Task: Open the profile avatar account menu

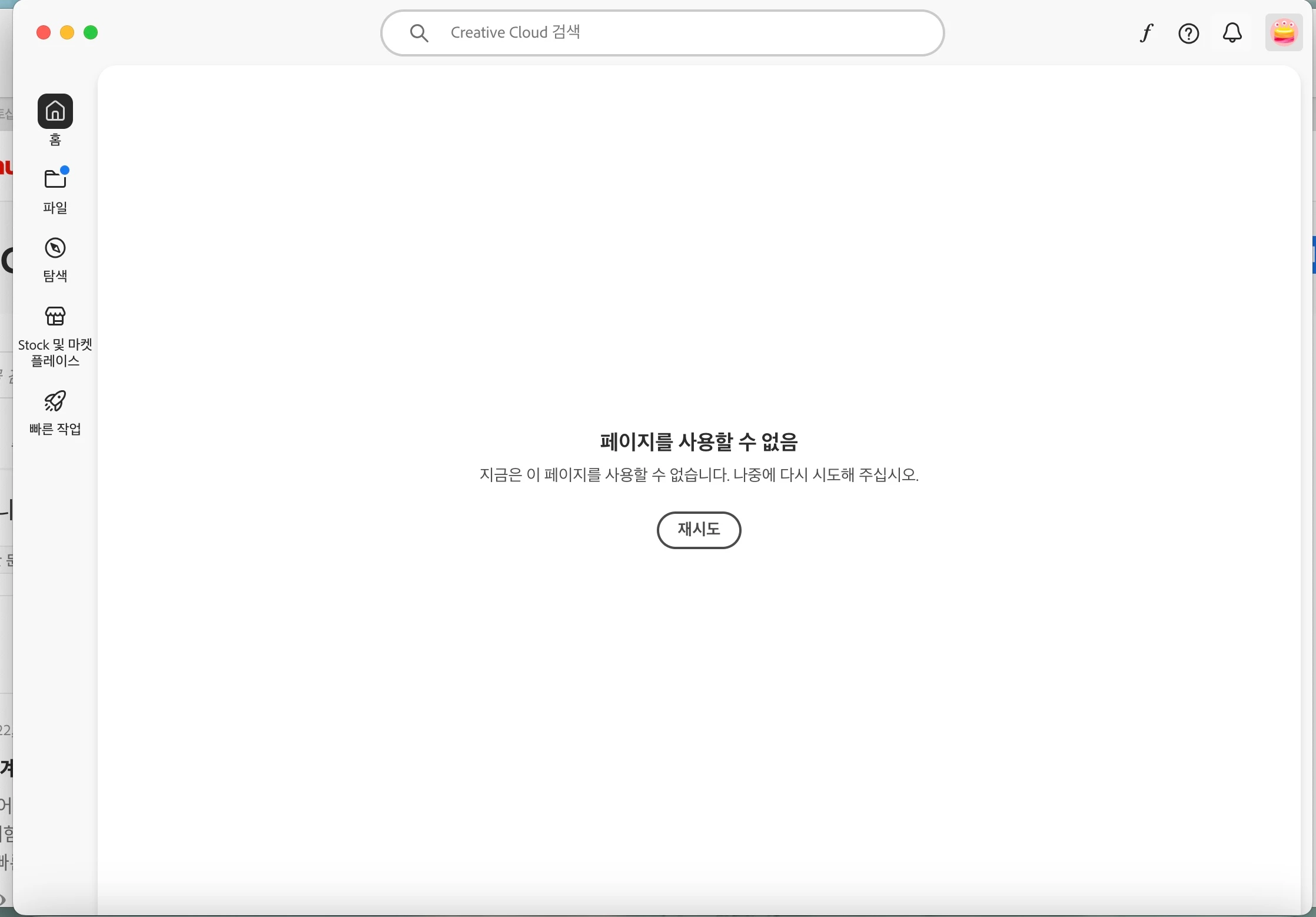Action: click(x=1283, y=32)
